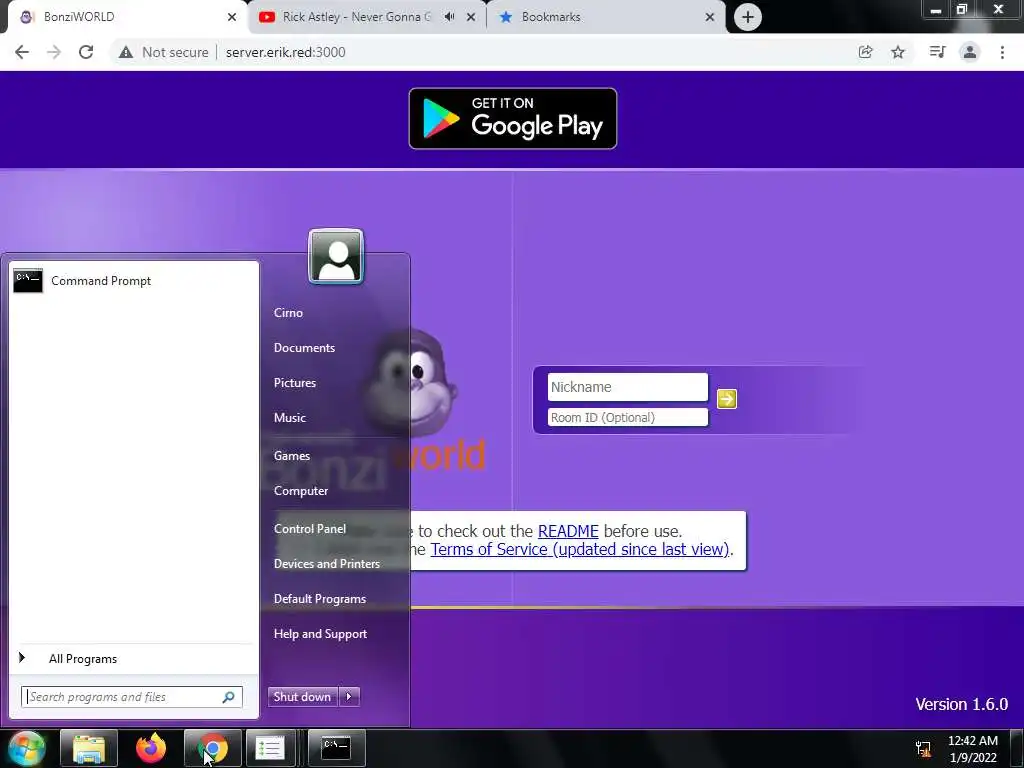Open Help and Support

[320, 634]
